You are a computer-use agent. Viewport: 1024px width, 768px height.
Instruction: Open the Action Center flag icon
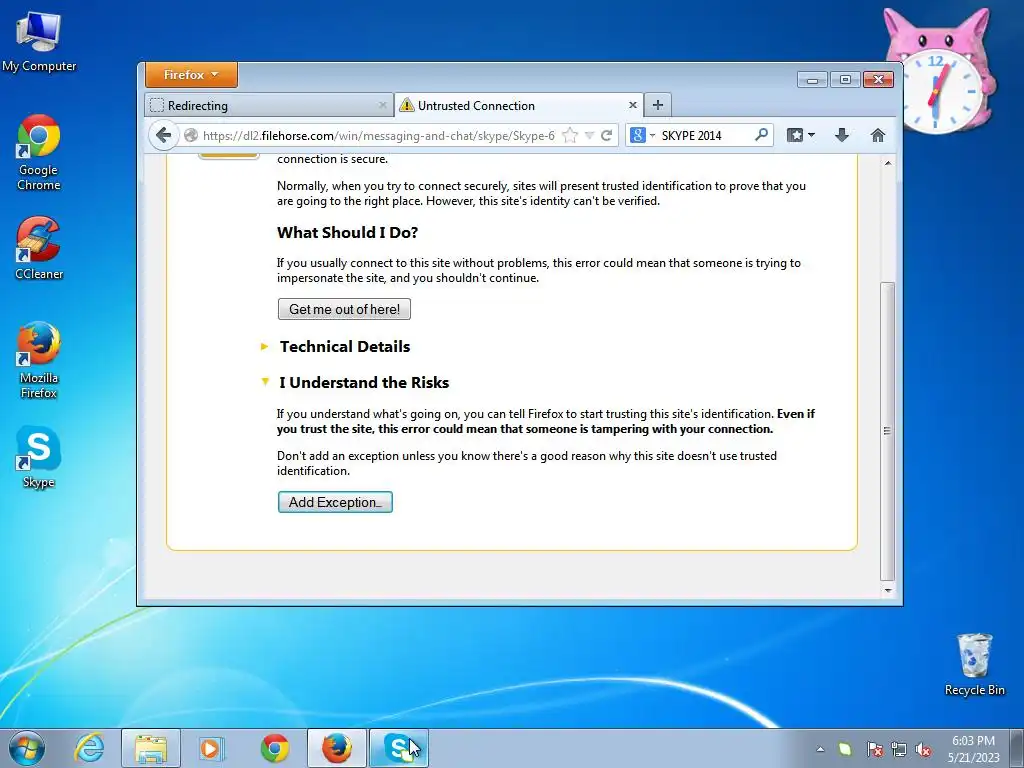coord(874,749)
